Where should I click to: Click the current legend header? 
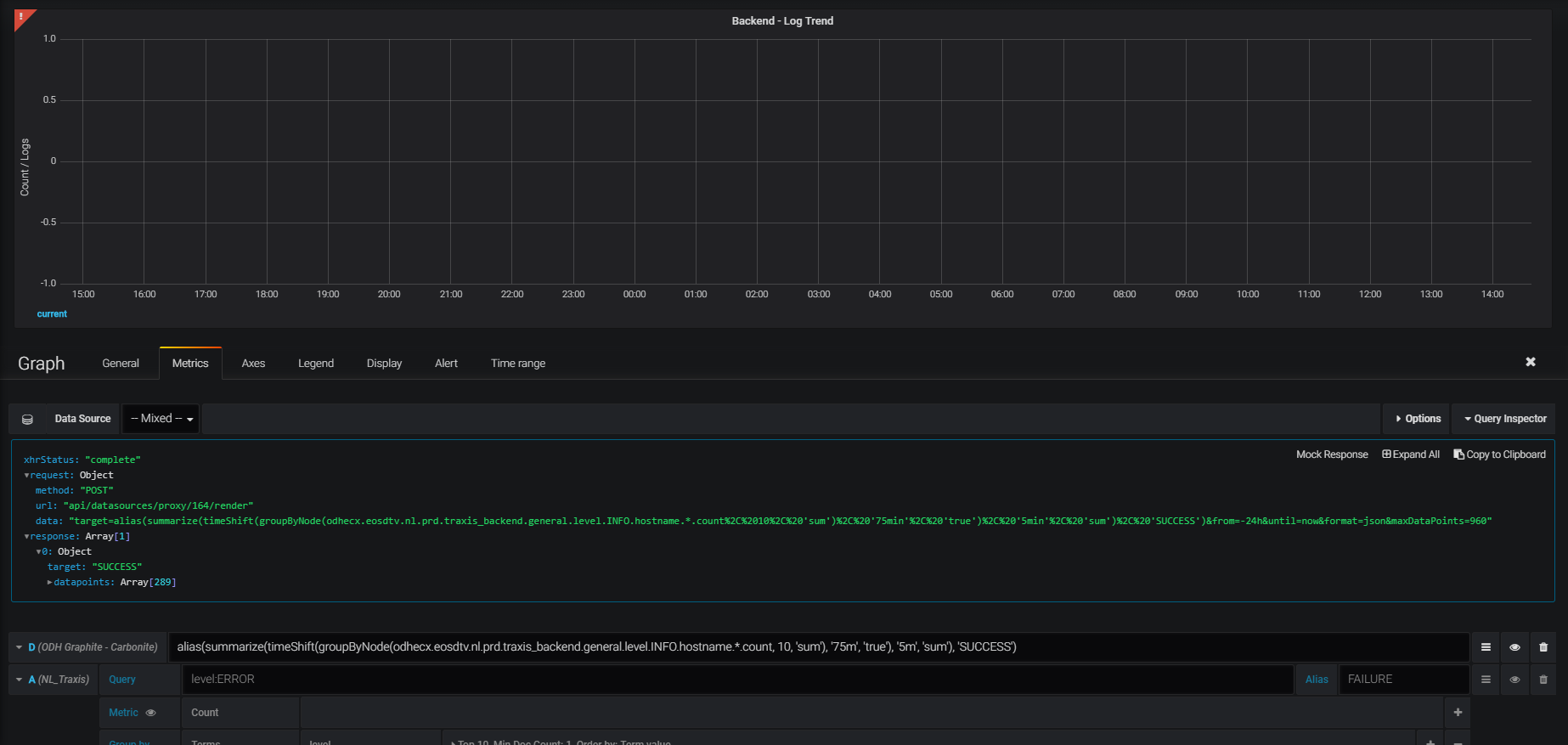(52, 313)
